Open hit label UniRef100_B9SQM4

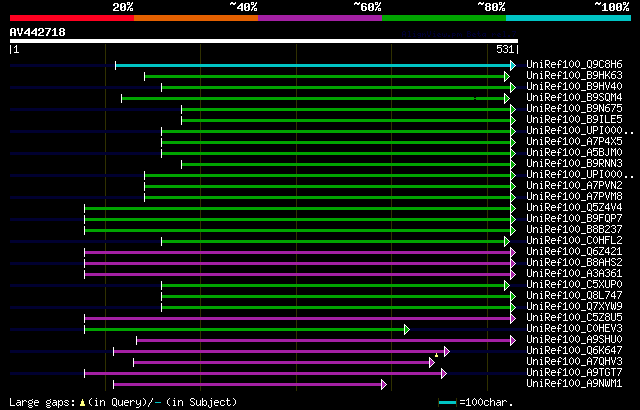pyautogui.click(x=574, y=98)
